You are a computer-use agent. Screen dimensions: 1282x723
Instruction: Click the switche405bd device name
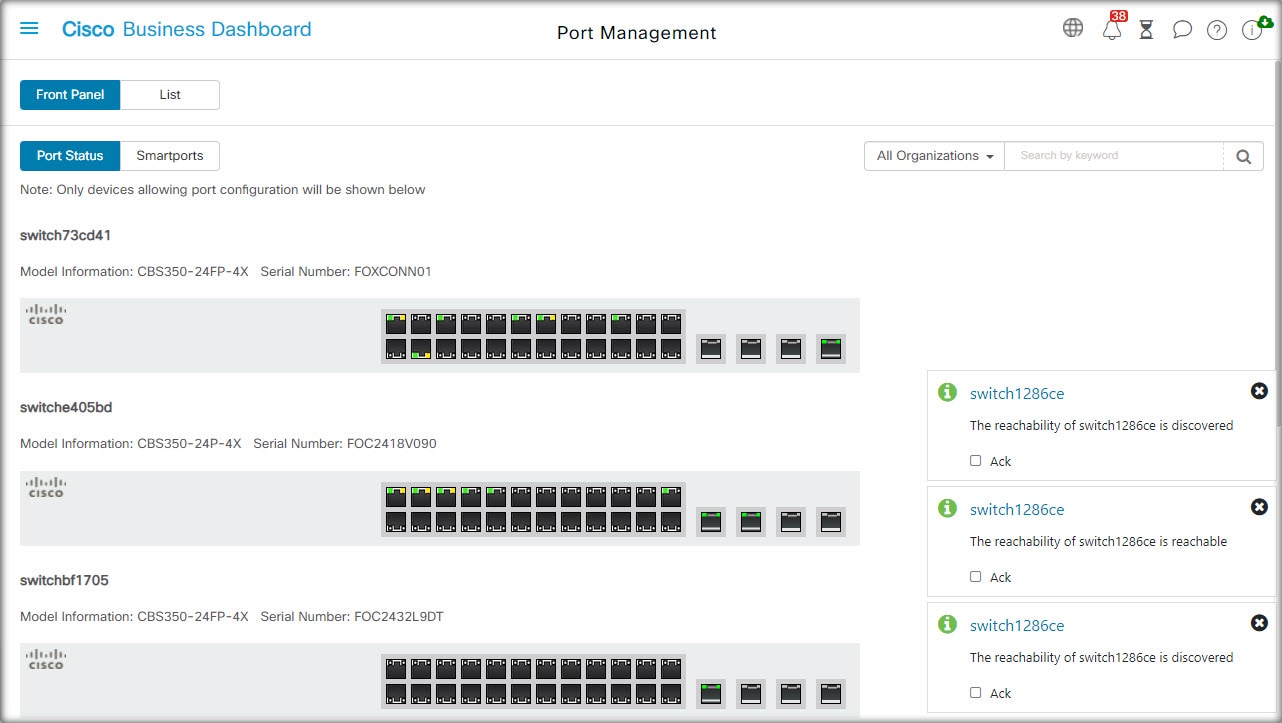[64, 408]
